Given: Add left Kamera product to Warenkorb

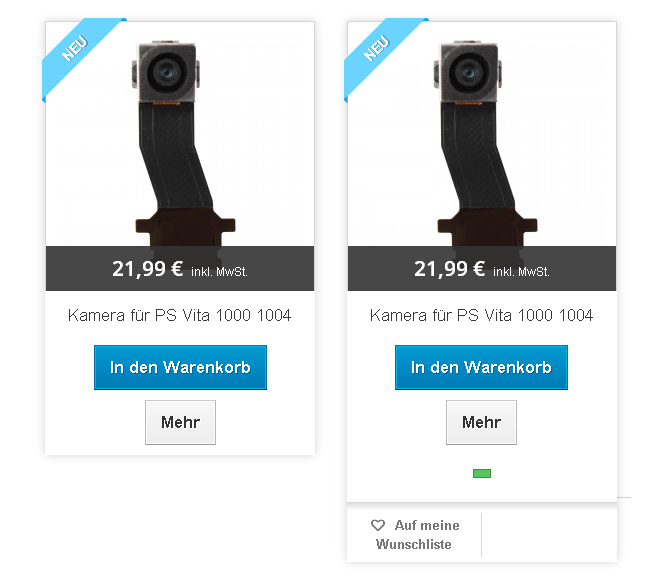Looking at the screenshot, I should pos(180,367).
